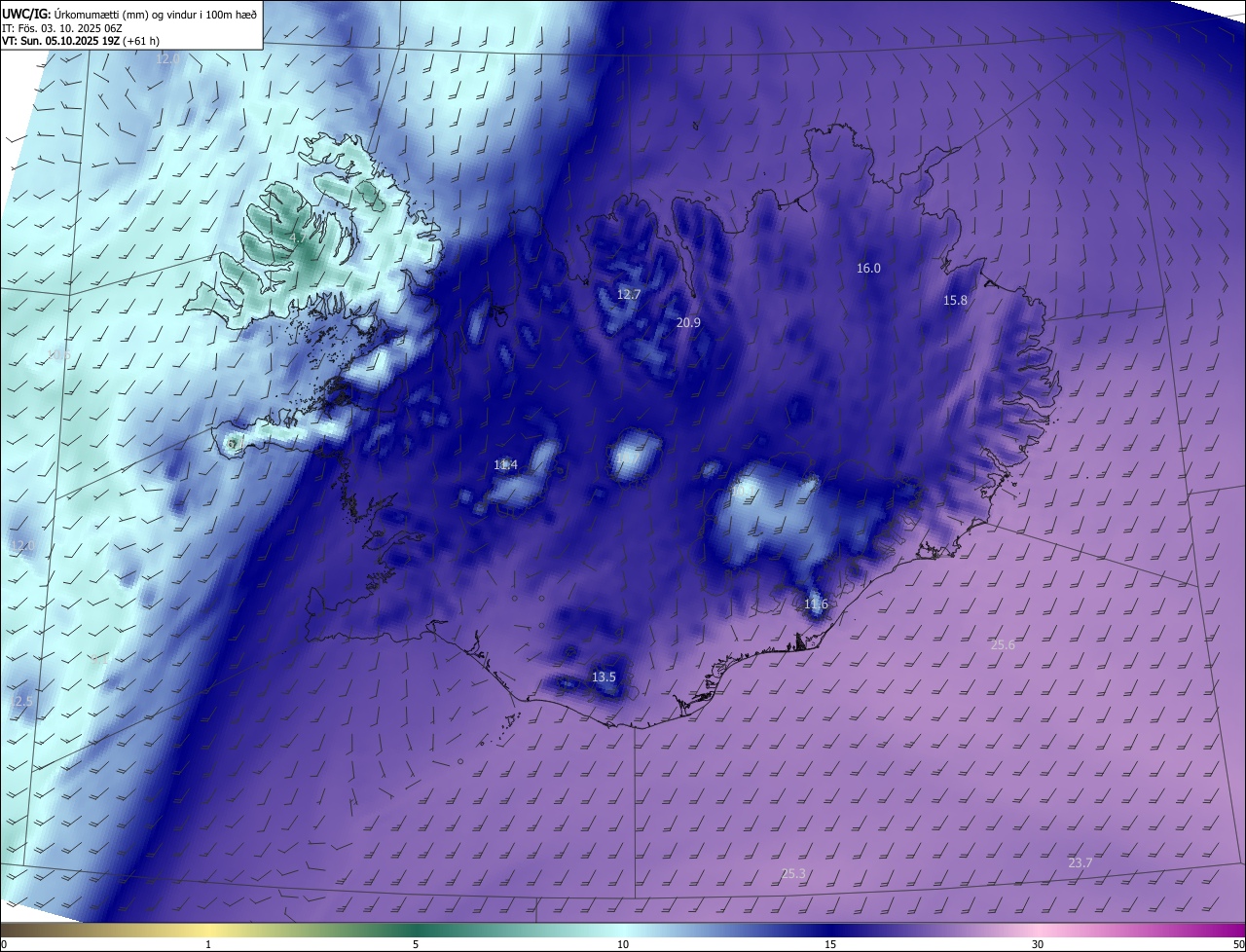The image size is (1246, 952).
Task: Select the 12.7 value label on the map
Action: [629, 294]
